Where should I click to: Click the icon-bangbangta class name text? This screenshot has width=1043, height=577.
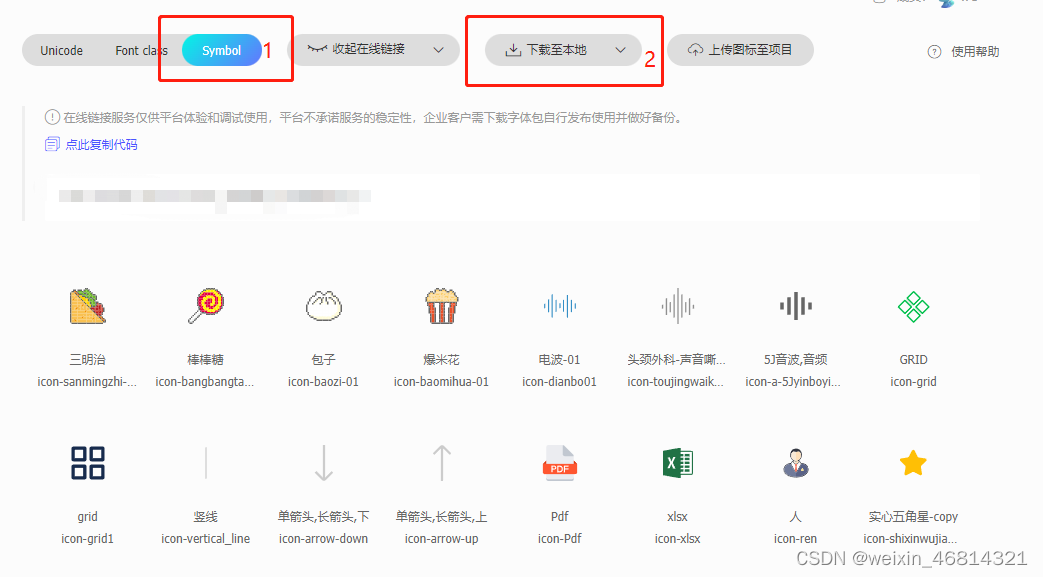(205, 382)
